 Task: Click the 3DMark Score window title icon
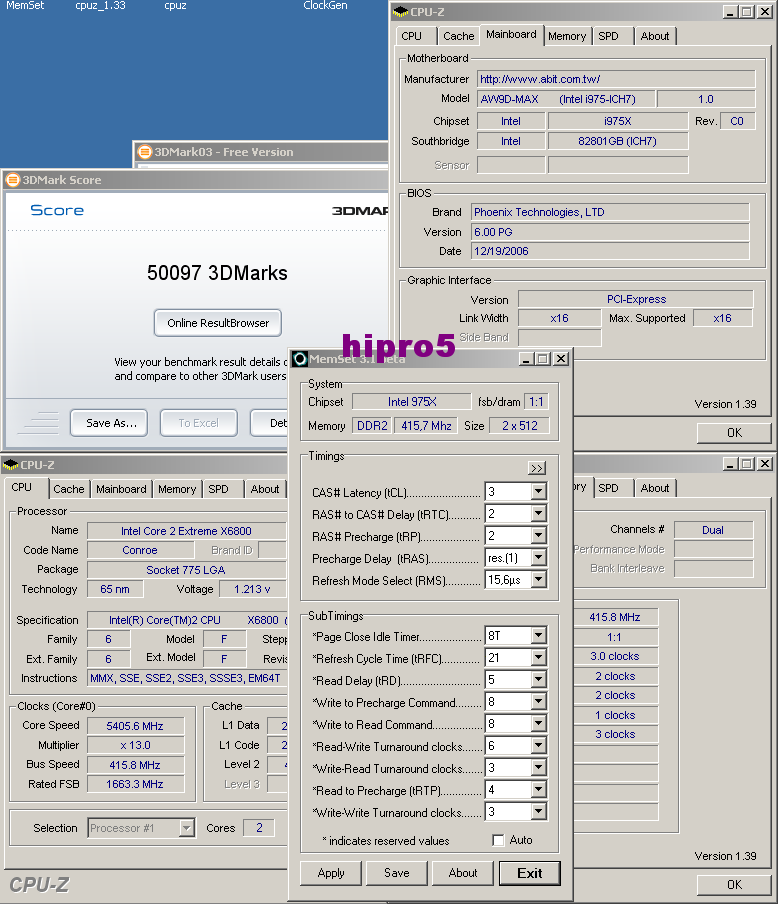(x=13, y=180)
